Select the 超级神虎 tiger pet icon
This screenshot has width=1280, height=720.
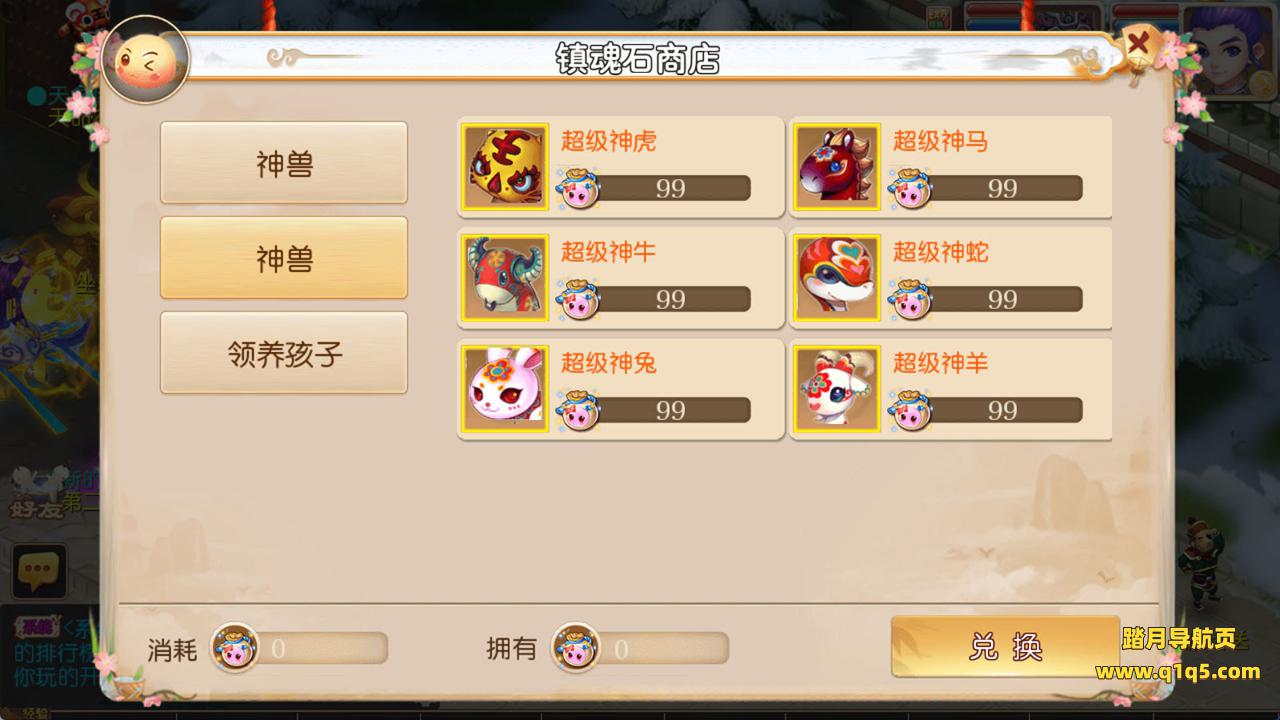click(505, 167)
